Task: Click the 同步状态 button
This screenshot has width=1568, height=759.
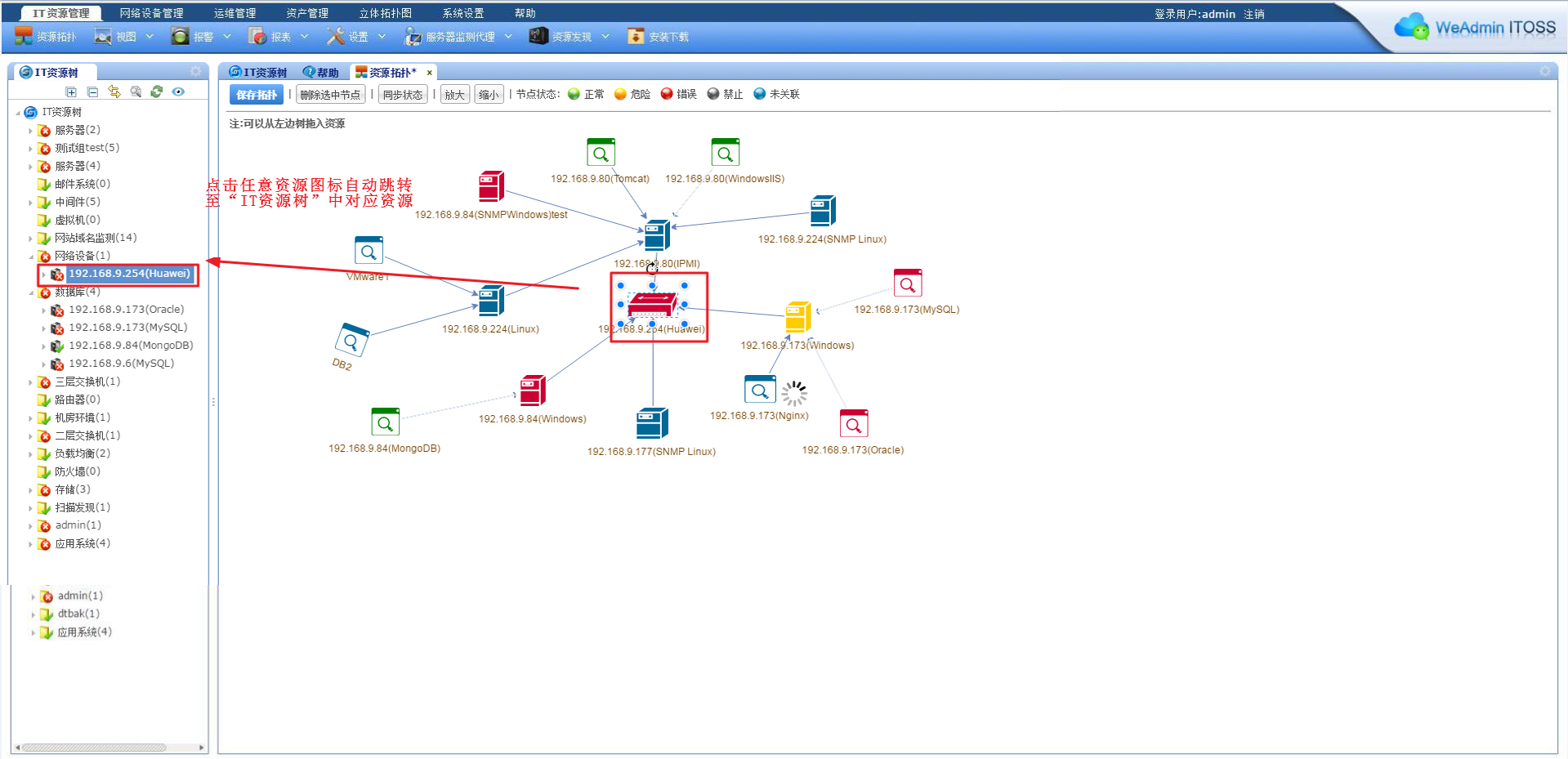Action: pos(403,95)
